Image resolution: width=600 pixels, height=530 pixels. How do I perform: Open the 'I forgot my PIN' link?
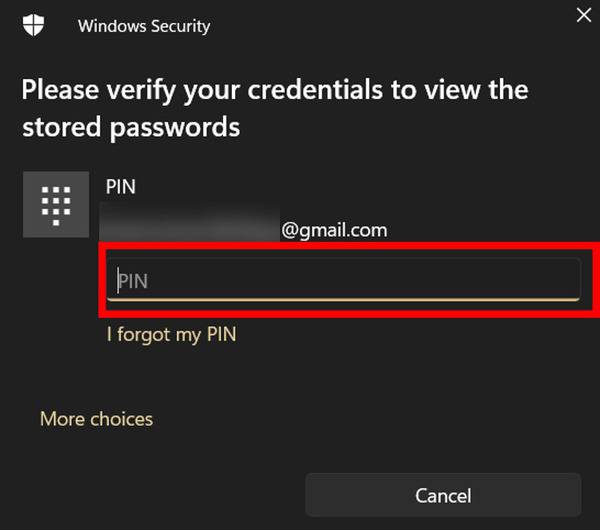pos(171,335)
